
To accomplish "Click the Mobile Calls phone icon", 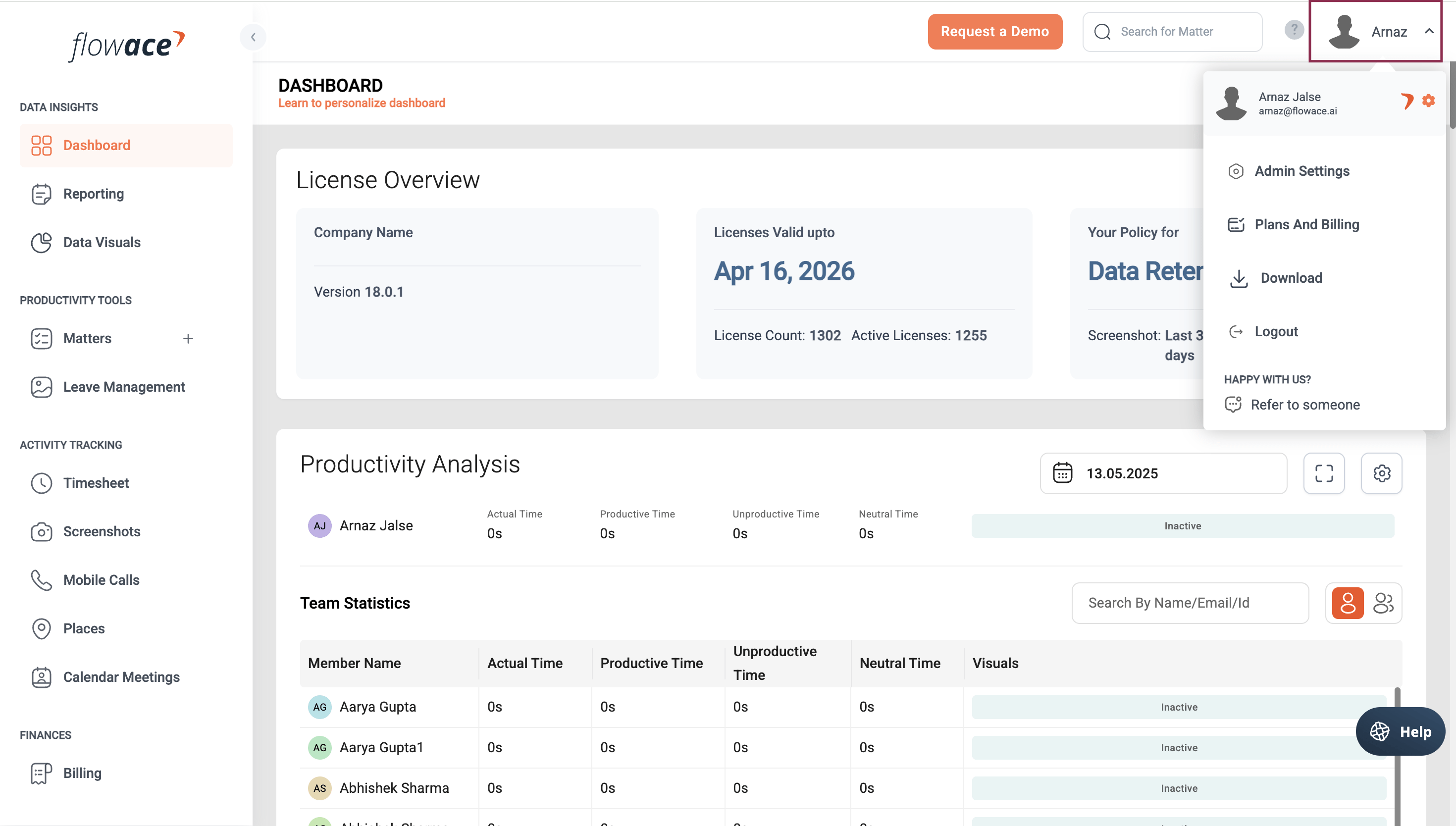I will tap(42, 580).
